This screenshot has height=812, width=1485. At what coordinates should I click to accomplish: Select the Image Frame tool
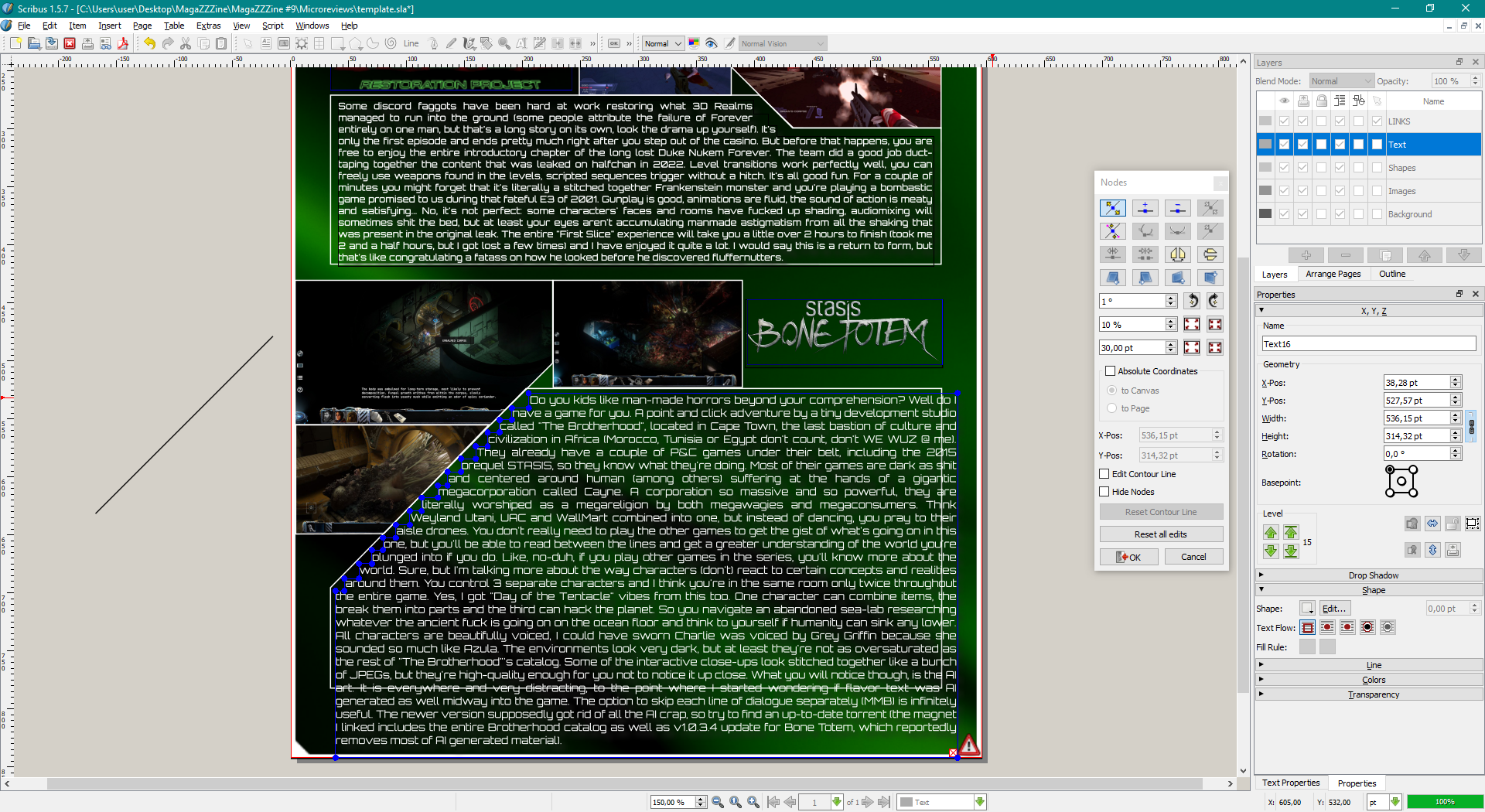[x=284, y=43]
